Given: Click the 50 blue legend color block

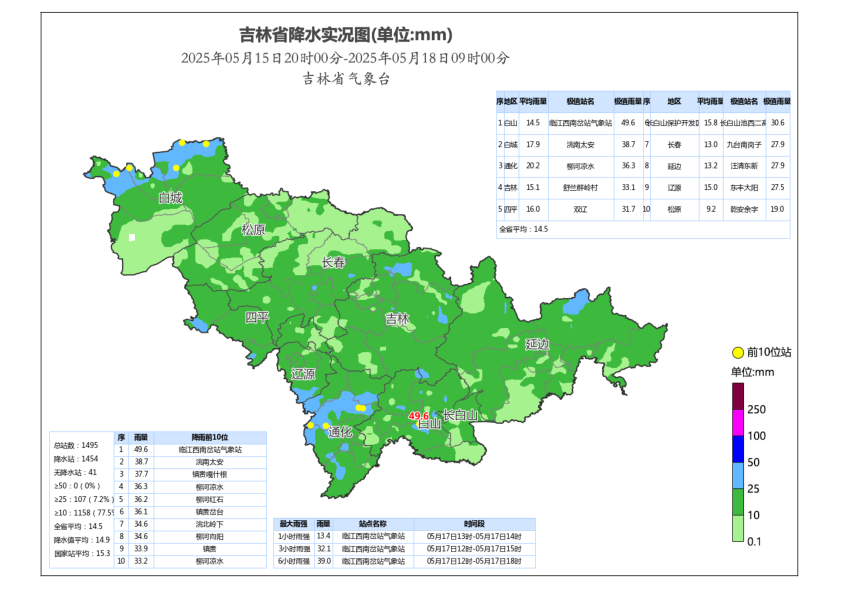Looking at the screenshot, I should tap(737, 449).
